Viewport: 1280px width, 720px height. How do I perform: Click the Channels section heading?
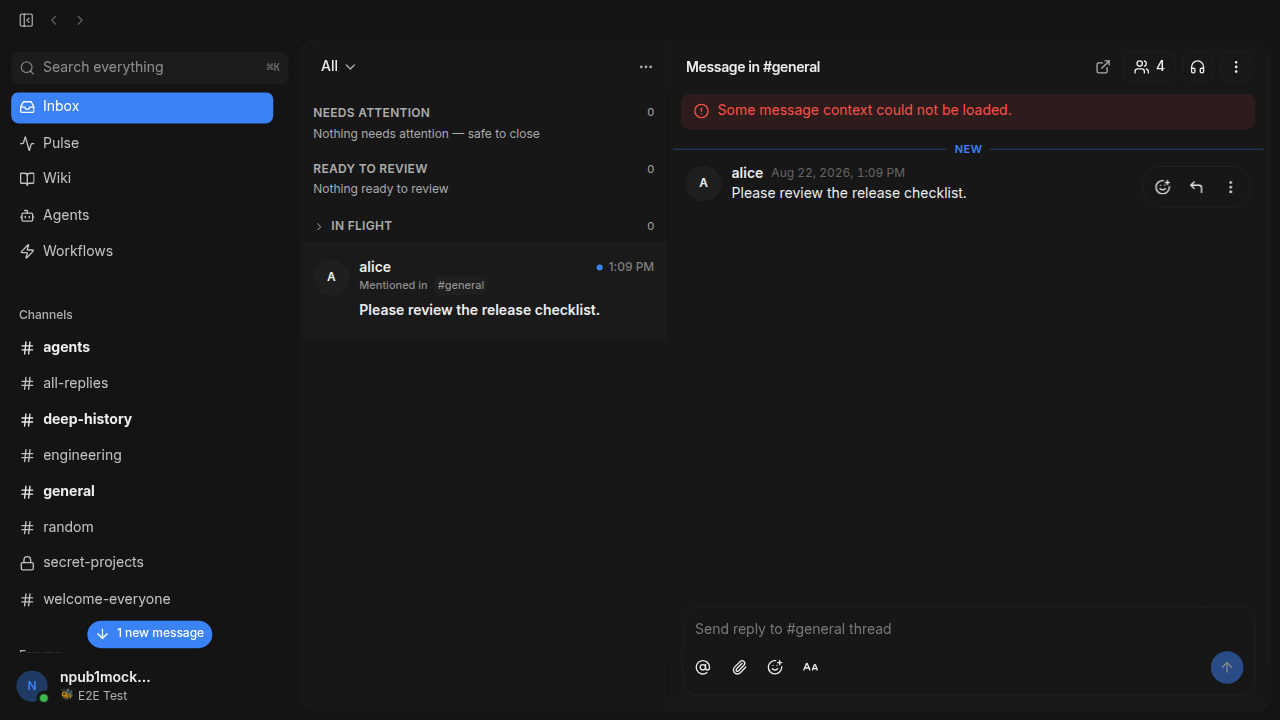tap(46, 315)
